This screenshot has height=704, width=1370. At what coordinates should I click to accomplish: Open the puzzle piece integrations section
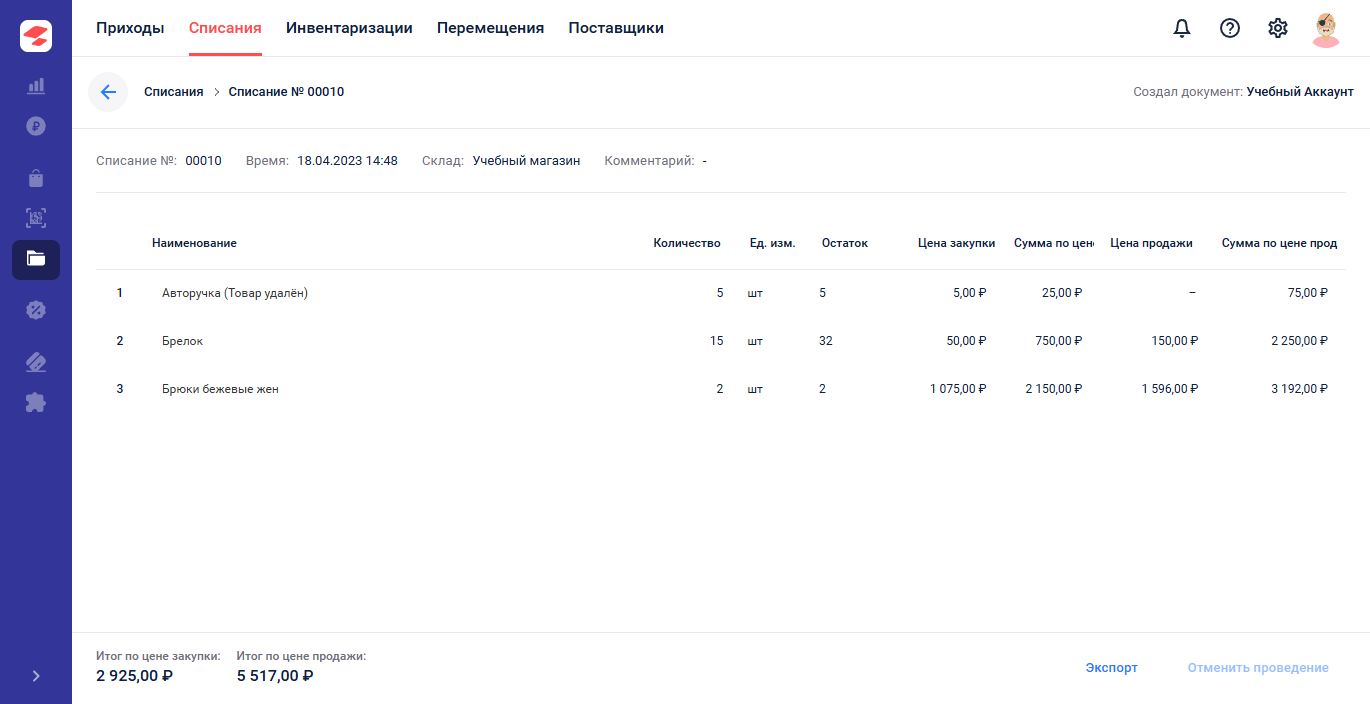click(x=36, y=403)
